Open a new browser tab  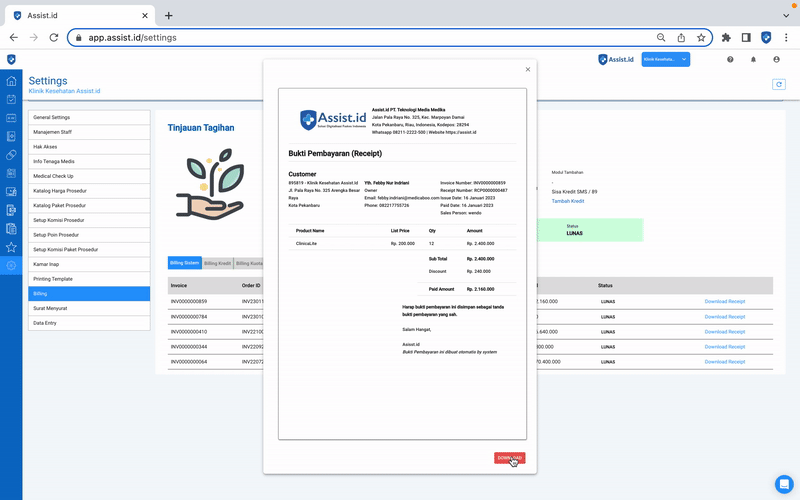click(168, 15)
